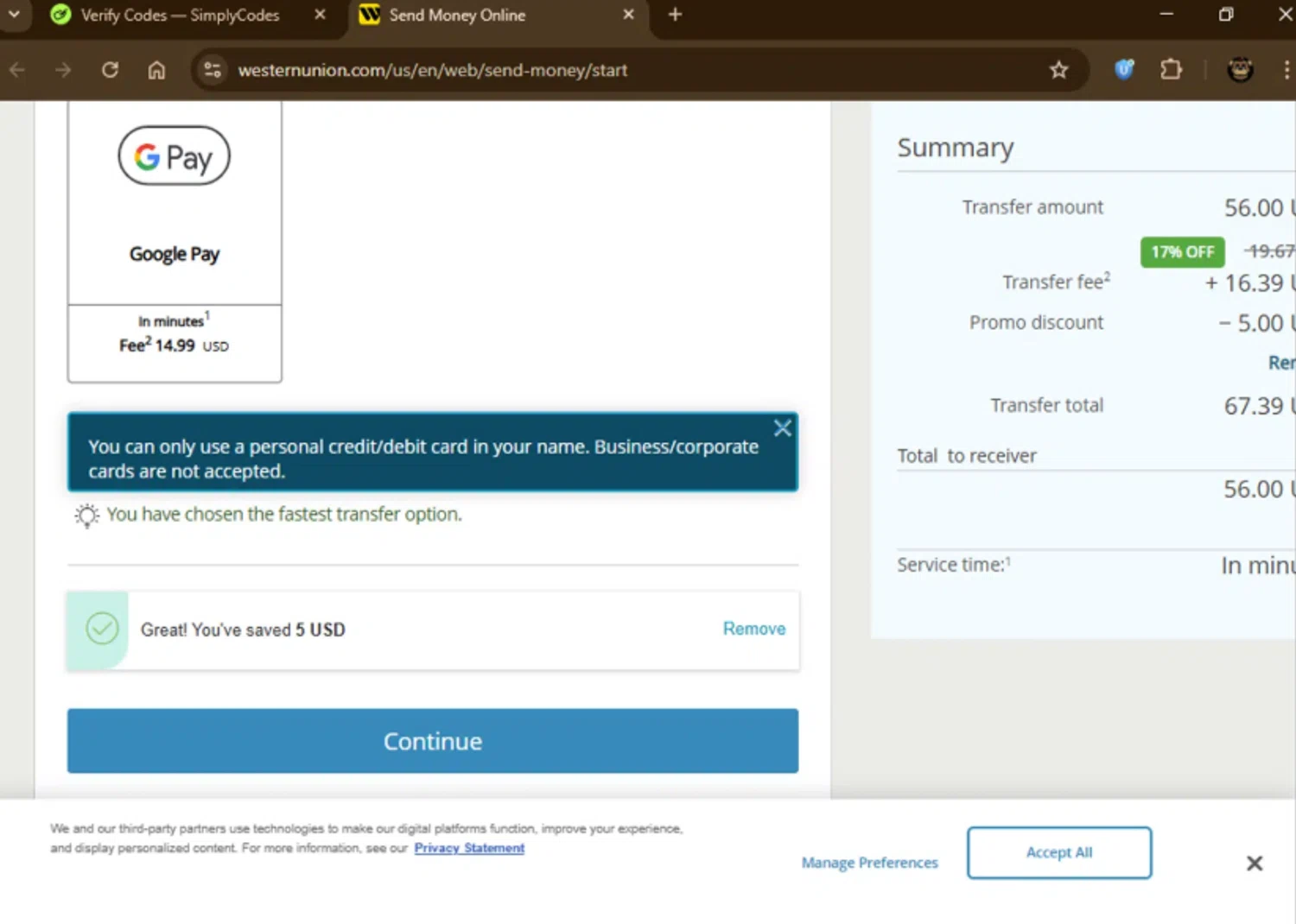Click the Verify Codes tab favicon
This screenshot has width=1296, height=924.
[60, 15]
